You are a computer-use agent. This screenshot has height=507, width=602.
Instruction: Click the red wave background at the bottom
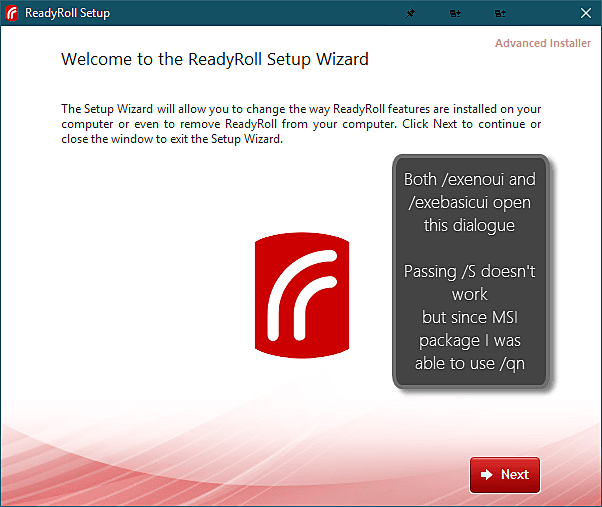tap(230, 472)
